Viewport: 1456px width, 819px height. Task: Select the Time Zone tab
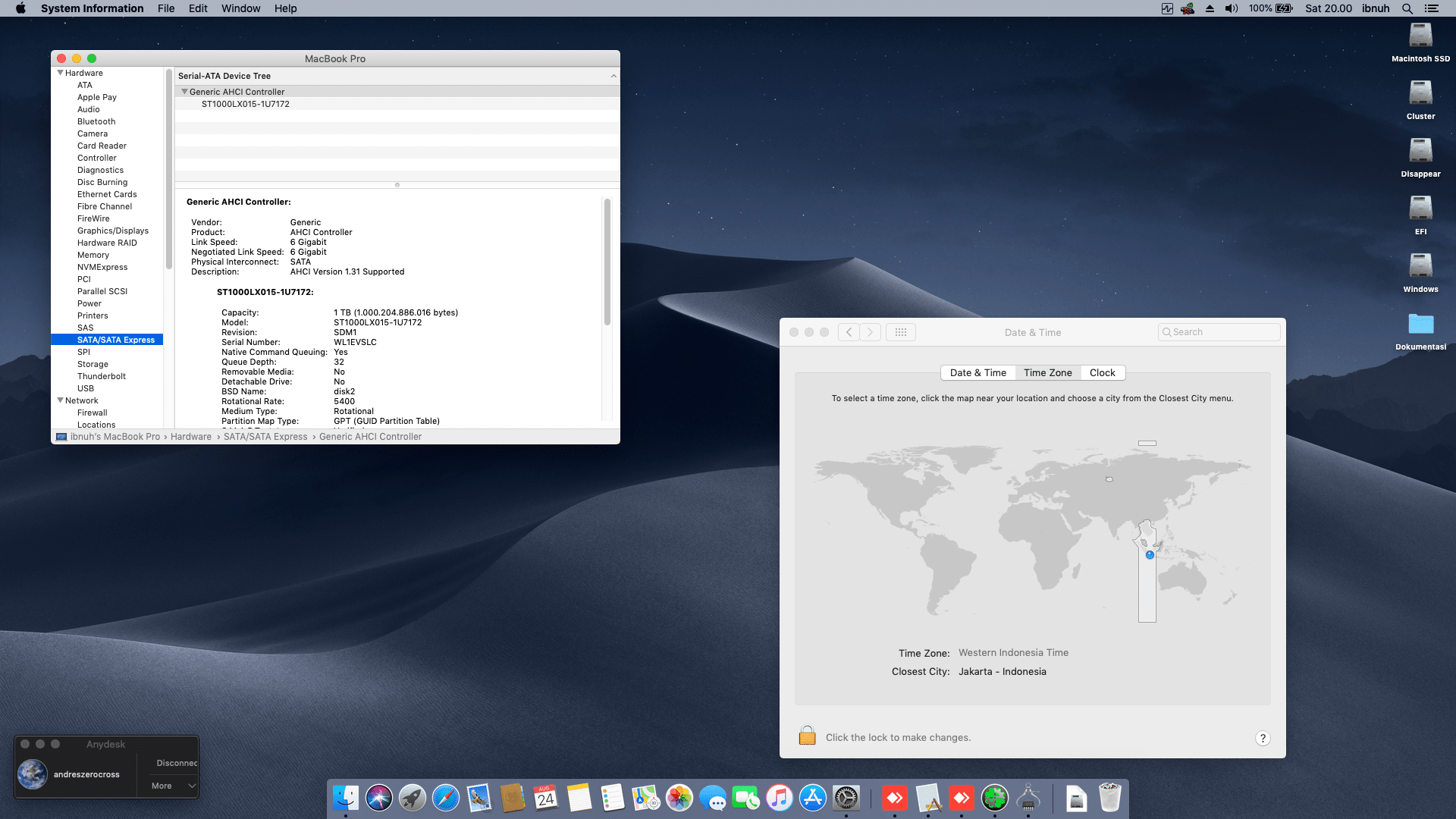(1048, 372)
